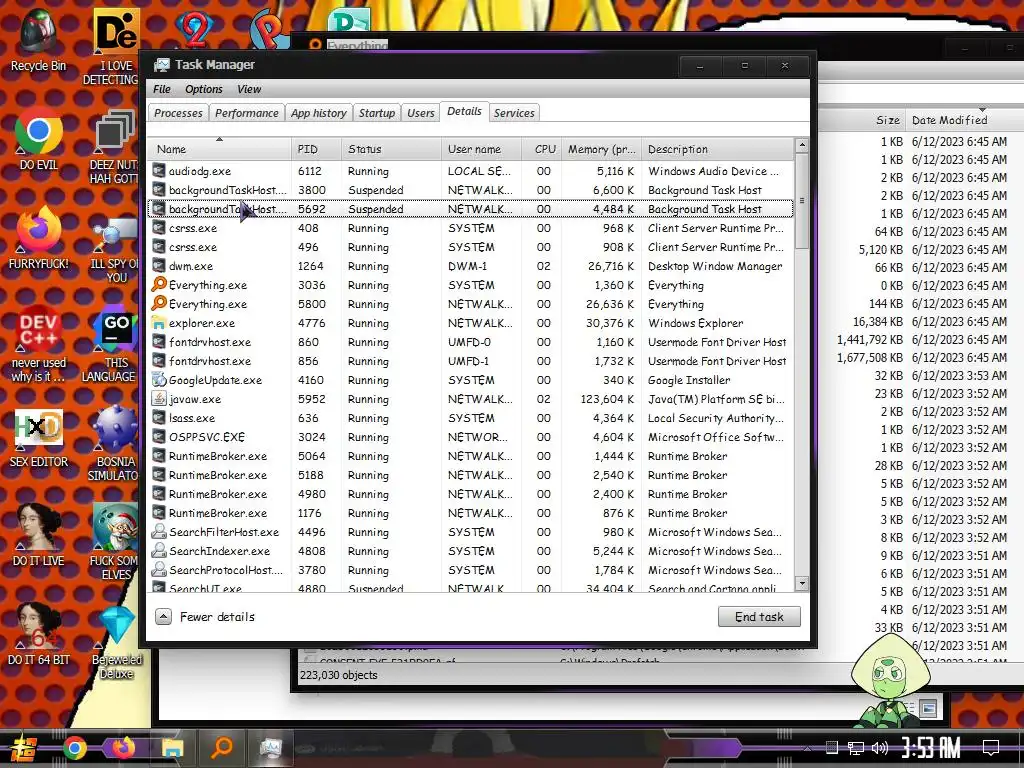Click the End task button
This screenshot has width=1024, height=768.
click(759, 616)
